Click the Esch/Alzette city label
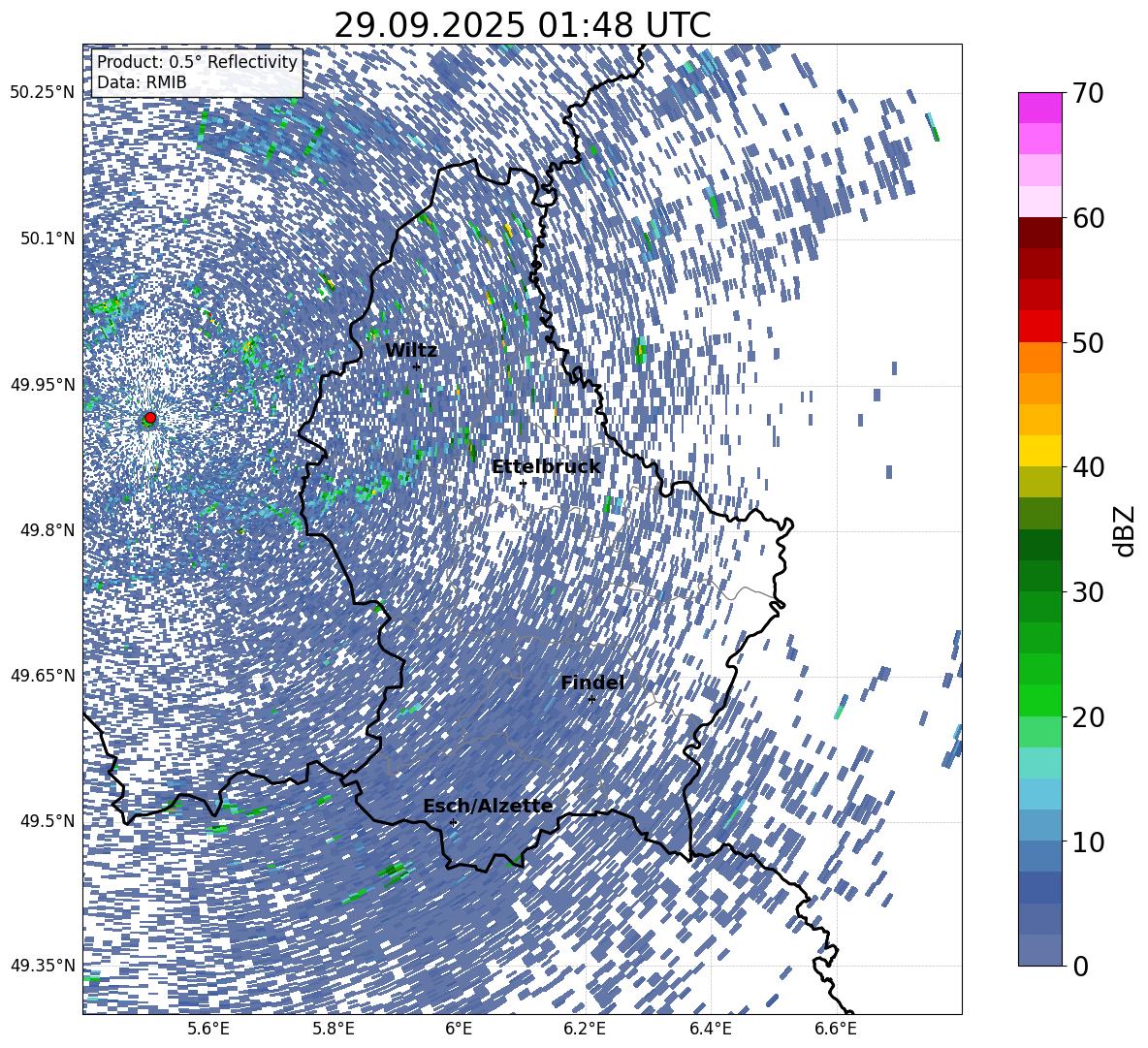 [x=488, y=806]
